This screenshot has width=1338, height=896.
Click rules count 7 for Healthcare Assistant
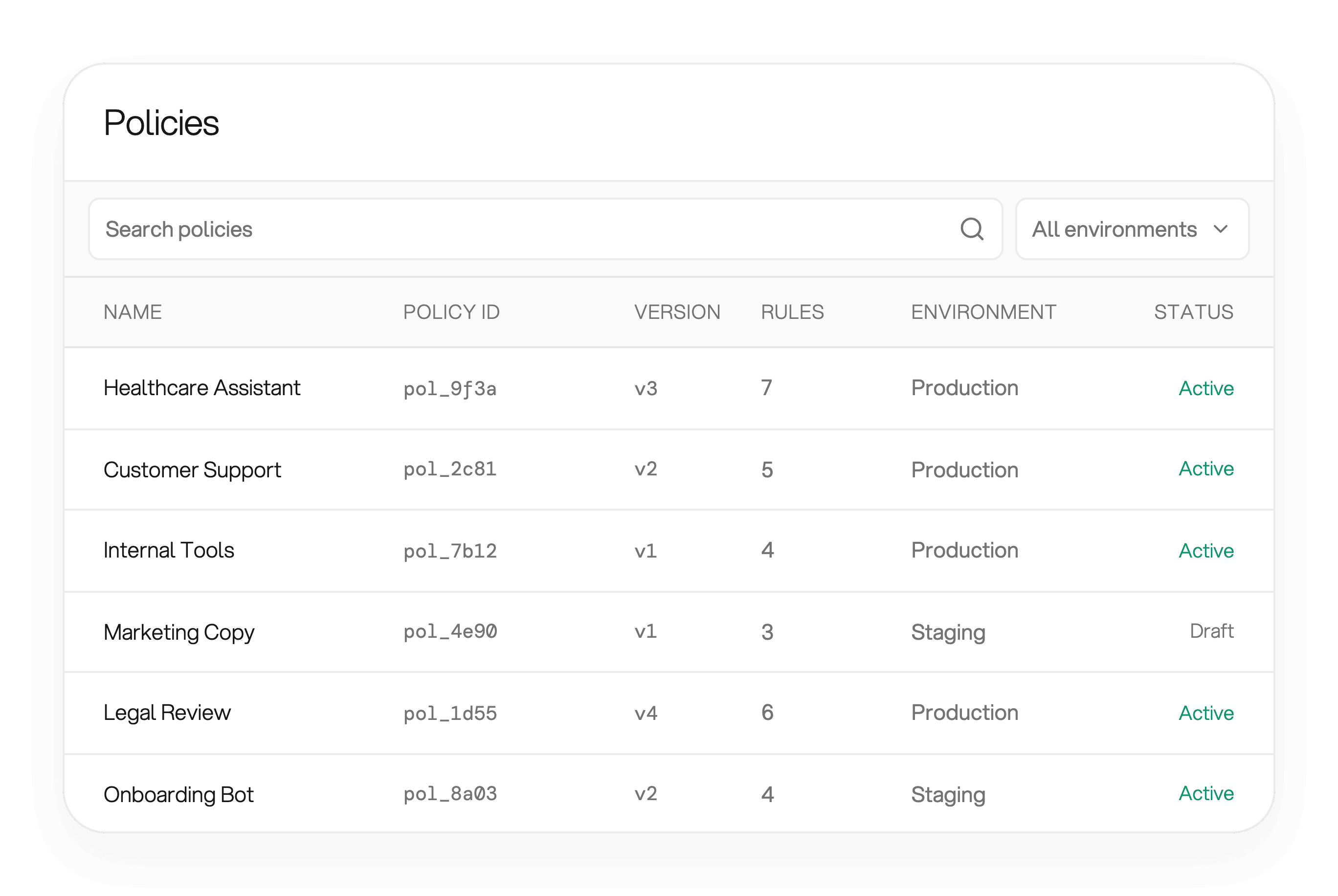click(x=767, y=388)
